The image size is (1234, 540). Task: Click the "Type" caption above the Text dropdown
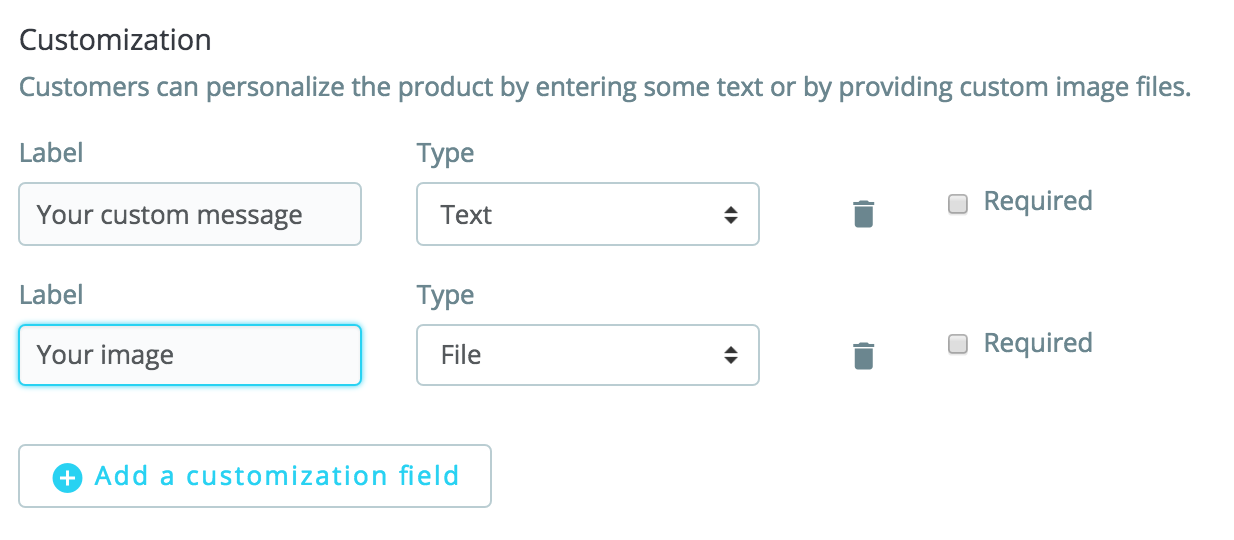tap(445, 153)
